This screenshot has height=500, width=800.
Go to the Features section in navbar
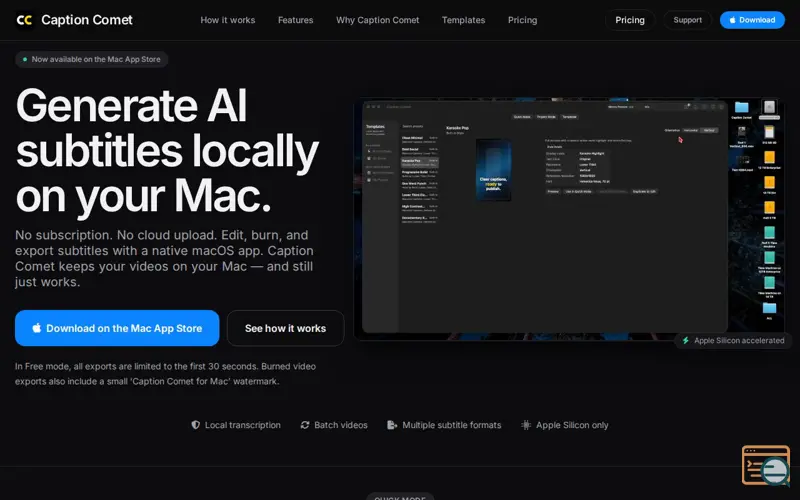point(295,20)
